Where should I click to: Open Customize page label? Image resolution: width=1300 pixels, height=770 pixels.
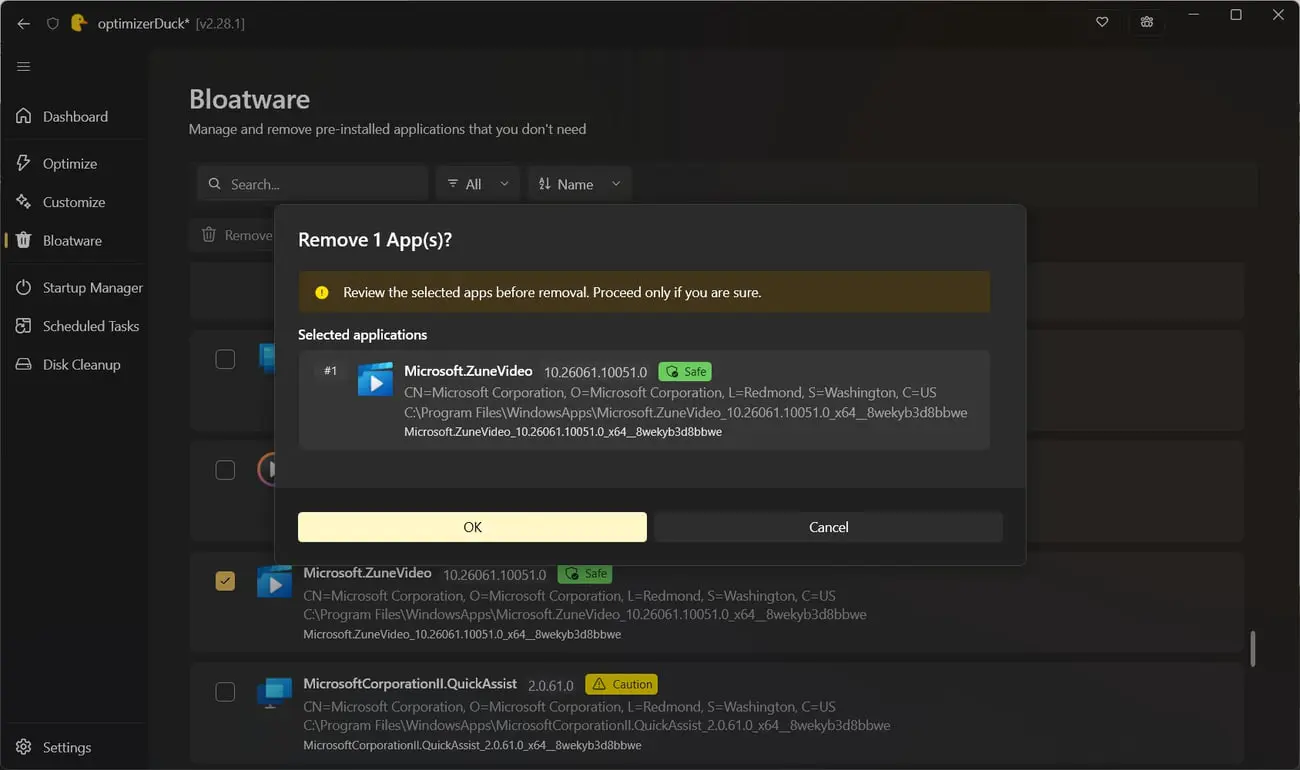pos(74,202)
